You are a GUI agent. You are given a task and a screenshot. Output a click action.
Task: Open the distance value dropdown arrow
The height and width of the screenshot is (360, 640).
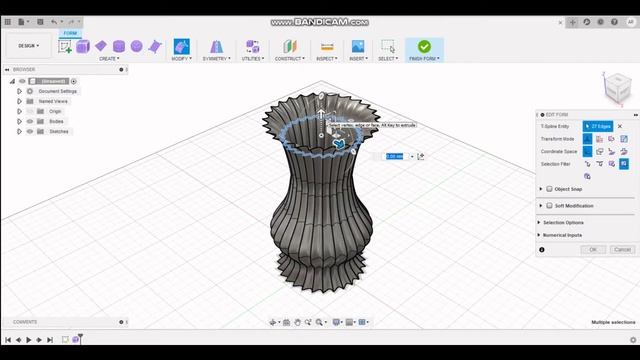412,157
